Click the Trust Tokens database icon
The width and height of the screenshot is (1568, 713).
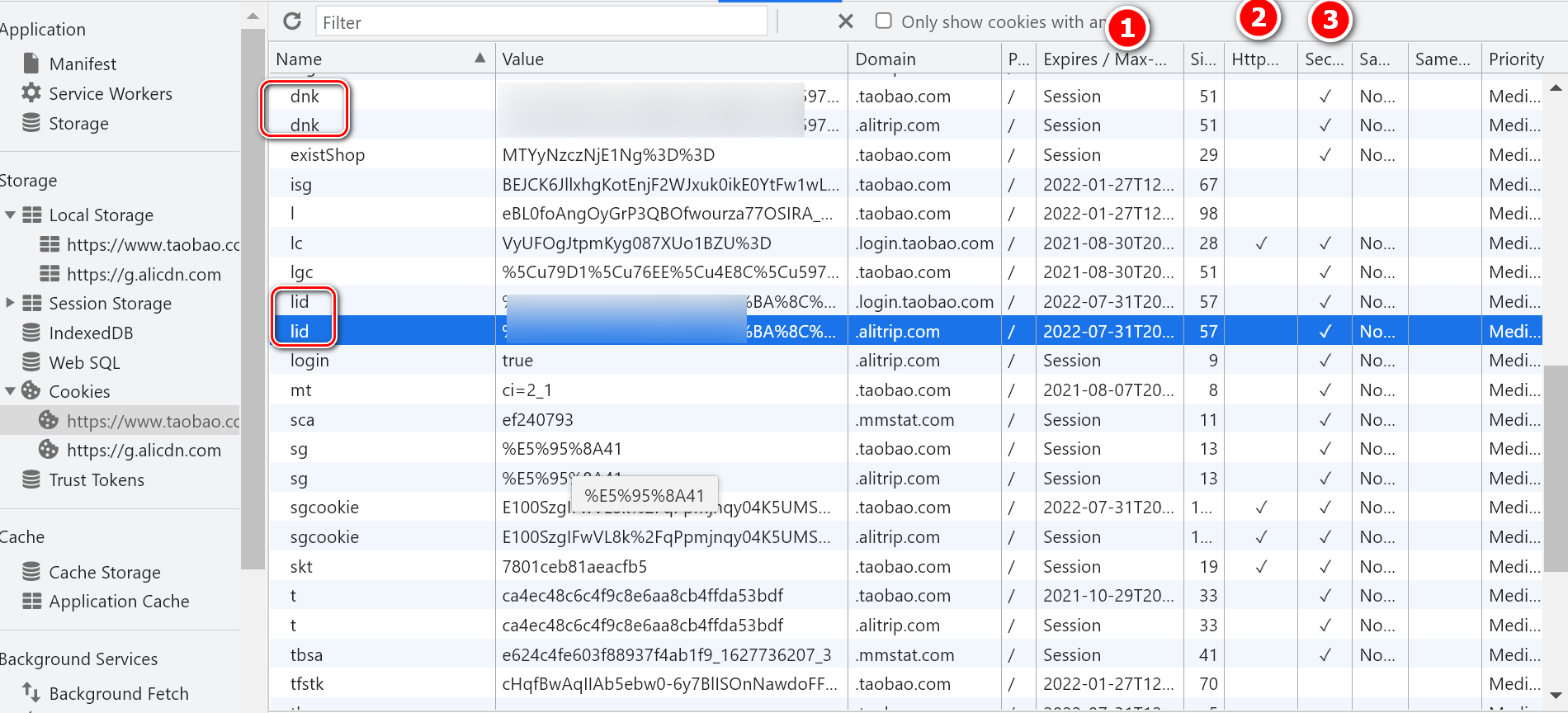pos(31,479)
